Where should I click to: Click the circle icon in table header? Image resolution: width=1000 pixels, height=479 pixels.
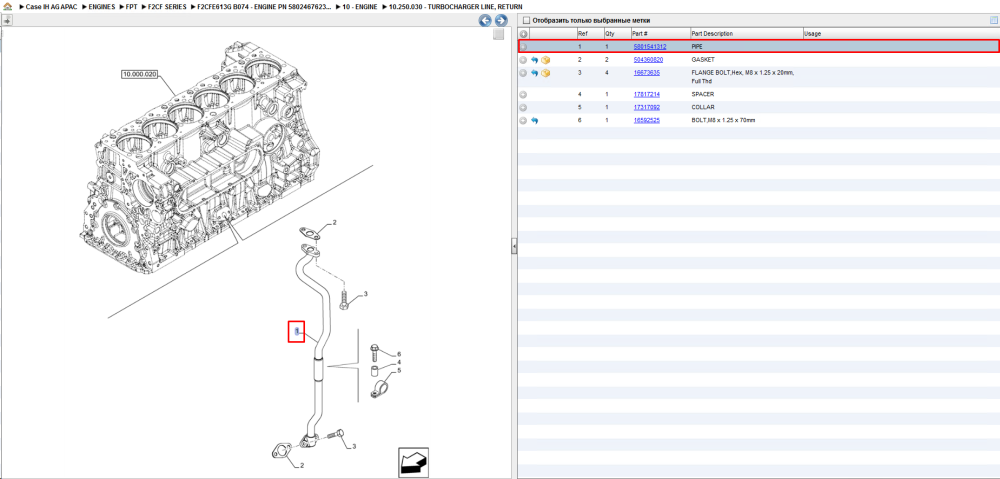tap(523, 34)
